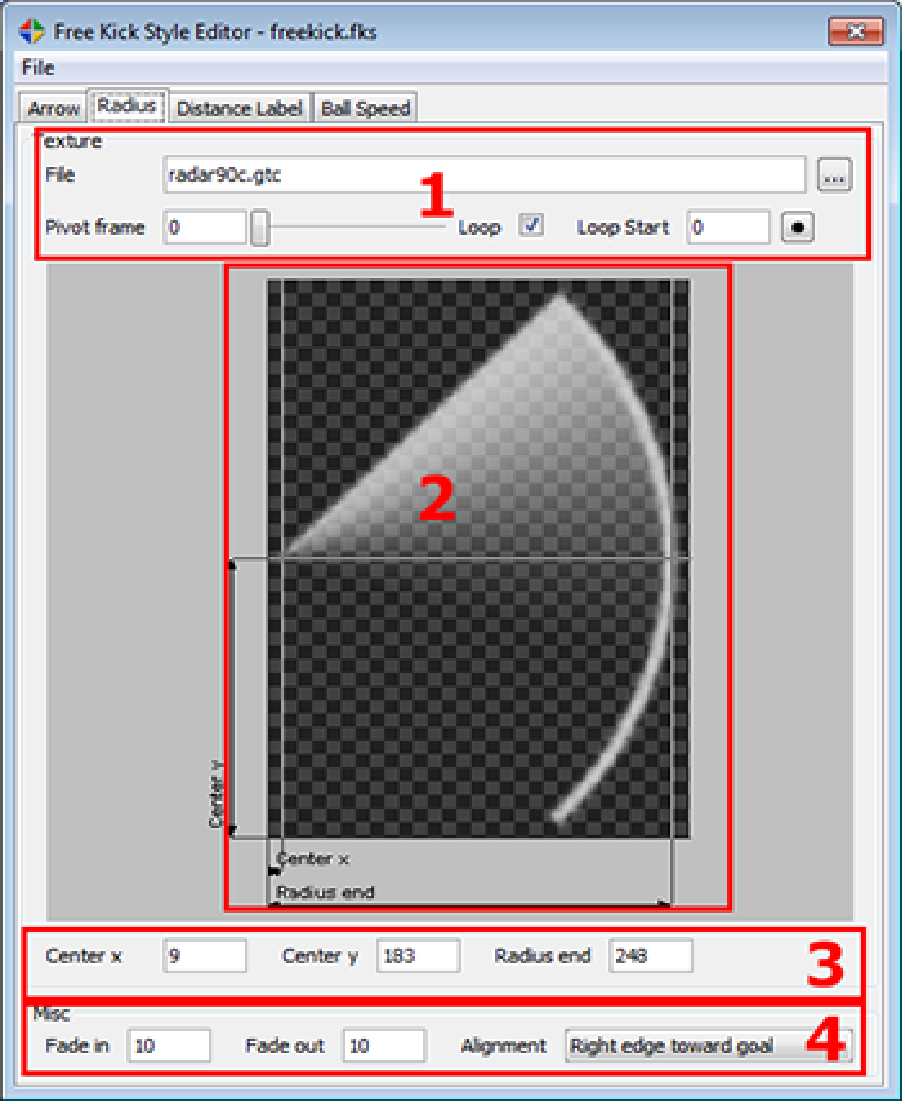Select the Center y value box
The width and height of the screenshot is (905, 1104).
tap(417, 956)
